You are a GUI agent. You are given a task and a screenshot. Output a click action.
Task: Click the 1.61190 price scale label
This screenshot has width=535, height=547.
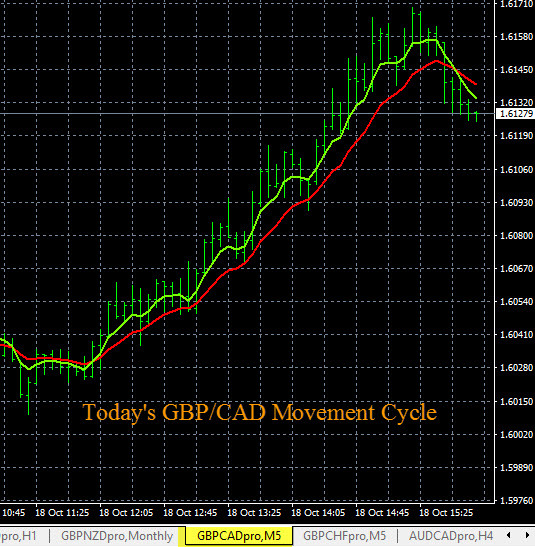[x=517, y=136]
